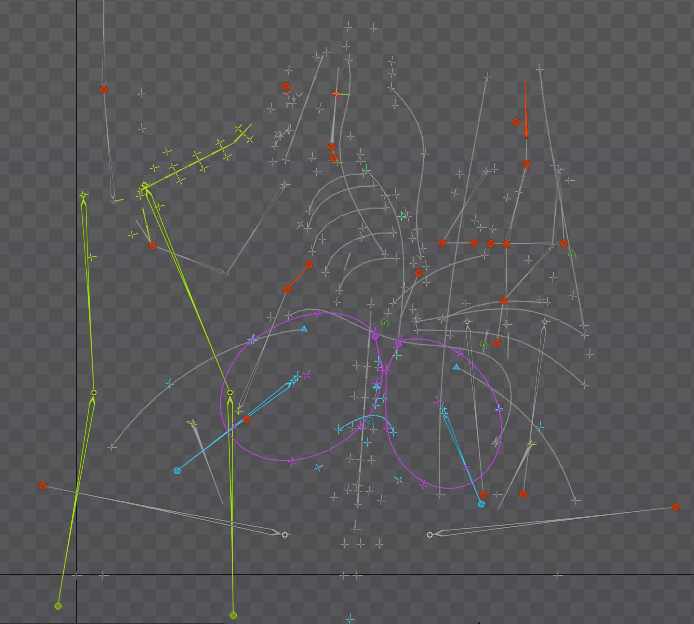Click the red point just above the lower-right cyan circle
694x624 pixels.
483,494
